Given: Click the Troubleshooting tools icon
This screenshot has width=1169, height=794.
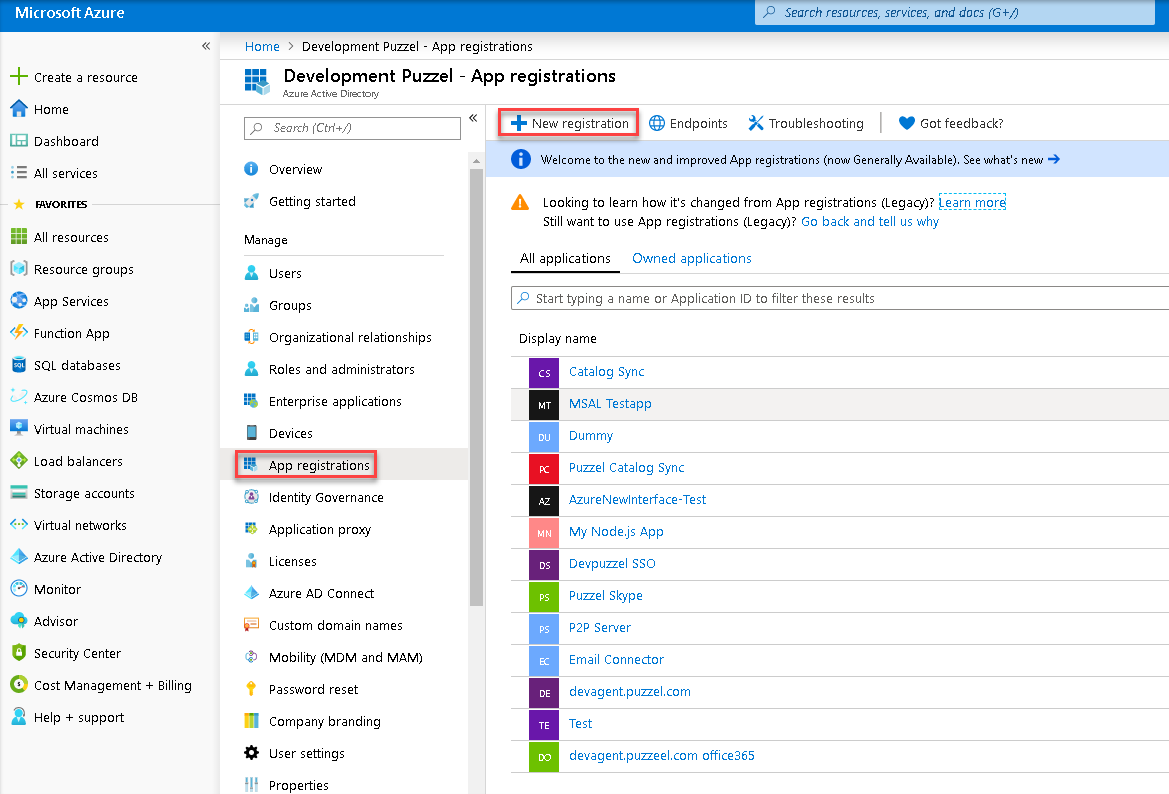Looking at the screenshot, I should 756,123.
